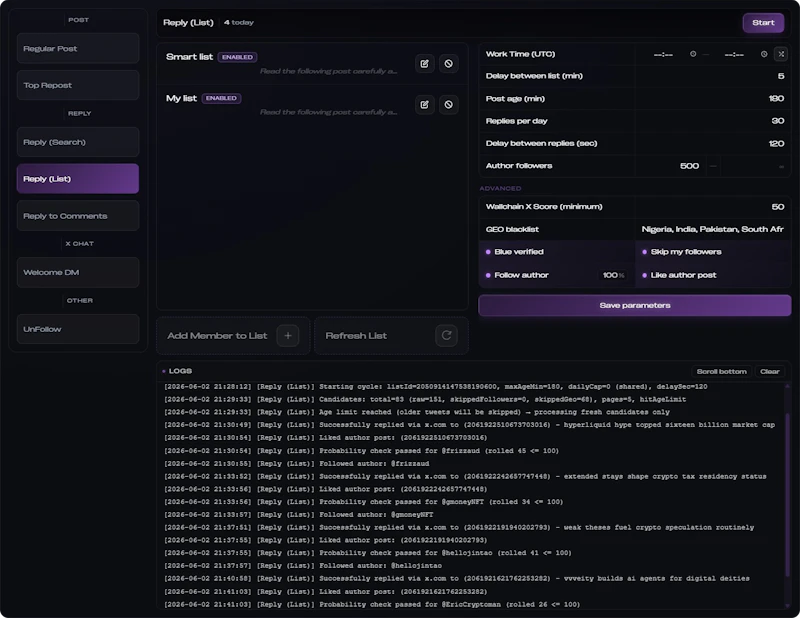Image resolution: width=800 pixels, height=618 pixels.
Task: Click the Refresh List button
Action: pos(391,336)
